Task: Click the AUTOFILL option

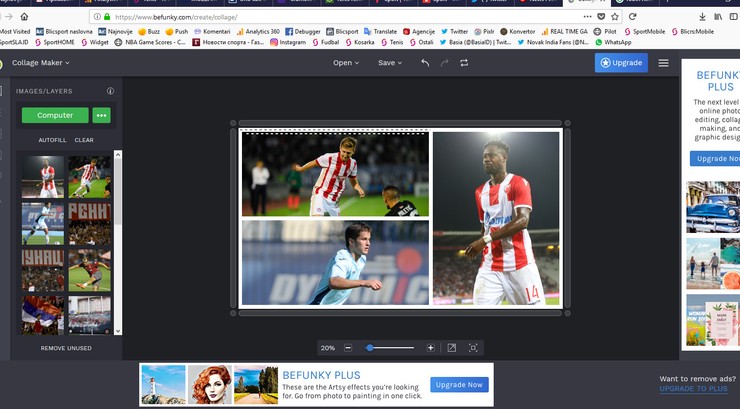Action: pos(52,140)
